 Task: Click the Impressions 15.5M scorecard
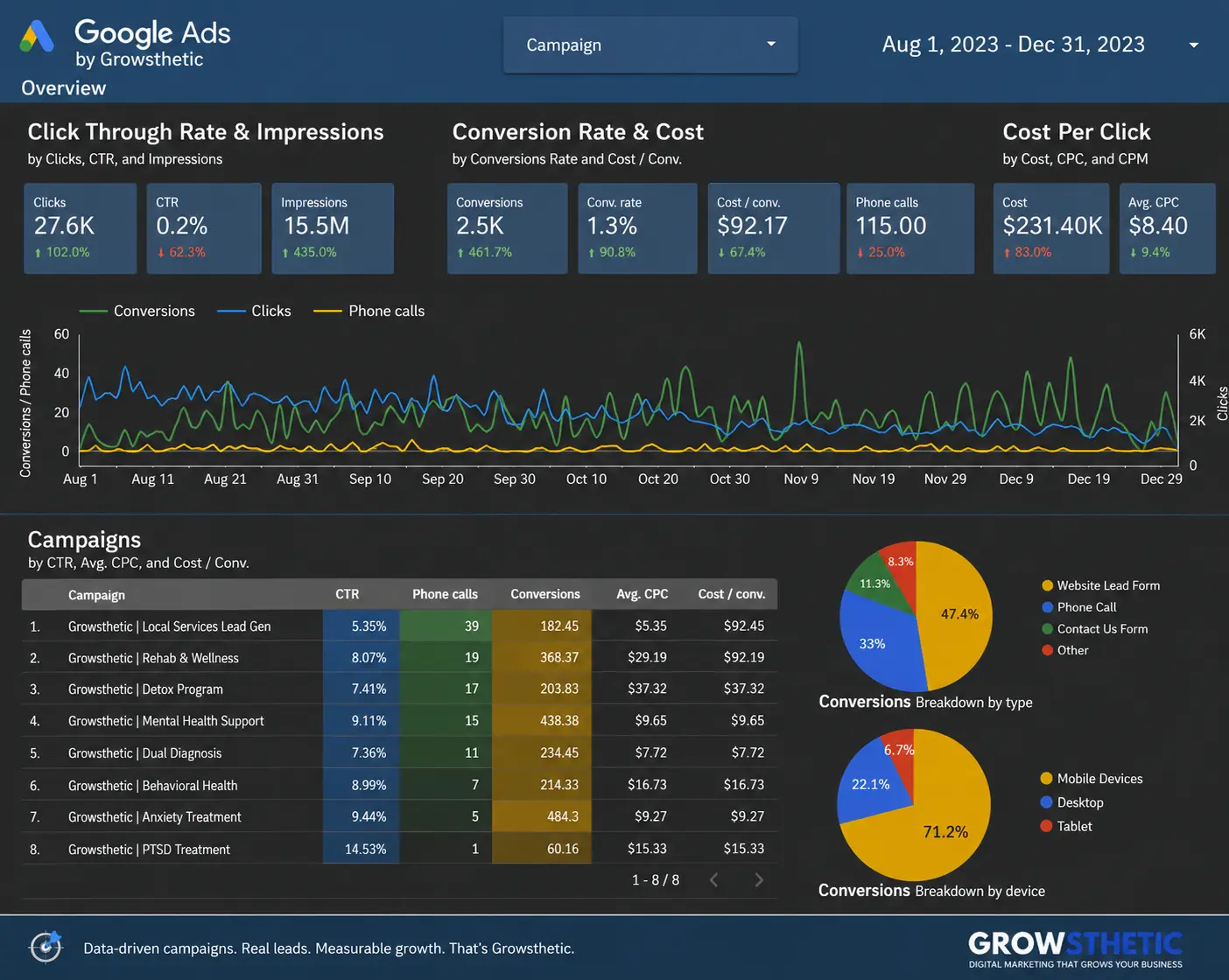point(333,228)
